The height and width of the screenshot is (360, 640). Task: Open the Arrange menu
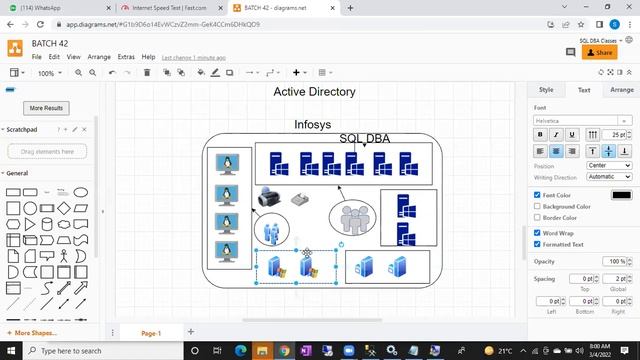99,57
